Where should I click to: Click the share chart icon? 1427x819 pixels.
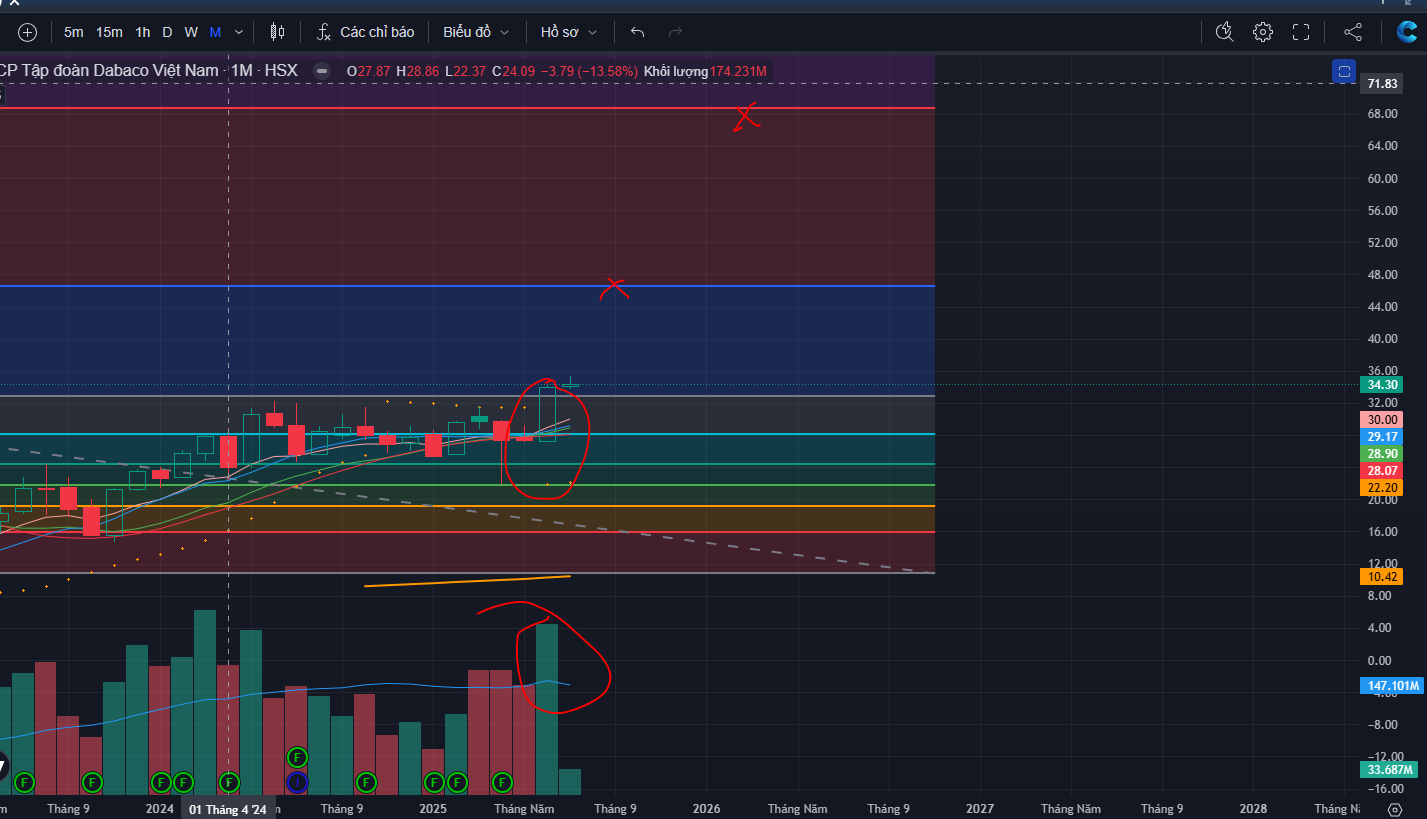[1353, 32]
